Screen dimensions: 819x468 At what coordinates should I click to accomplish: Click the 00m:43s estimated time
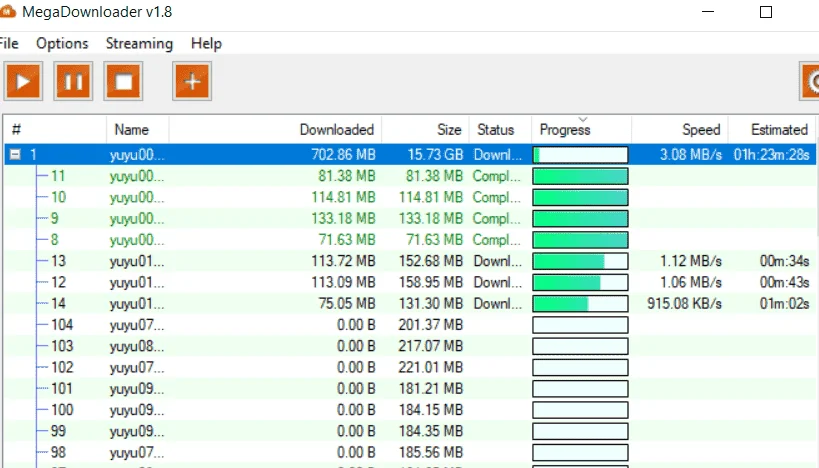coord(785,283)
